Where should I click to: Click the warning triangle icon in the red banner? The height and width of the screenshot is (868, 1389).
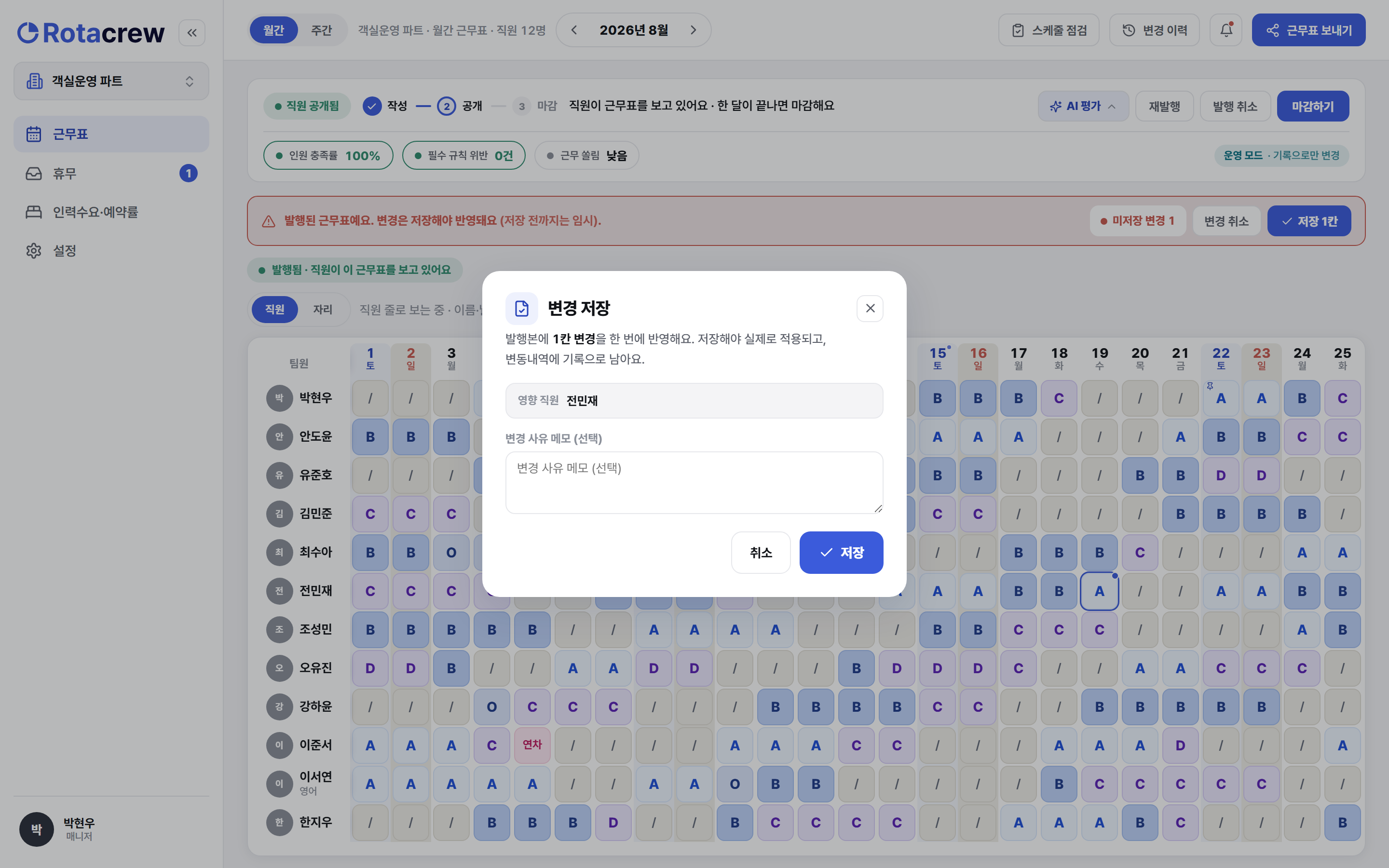[268, 221]
